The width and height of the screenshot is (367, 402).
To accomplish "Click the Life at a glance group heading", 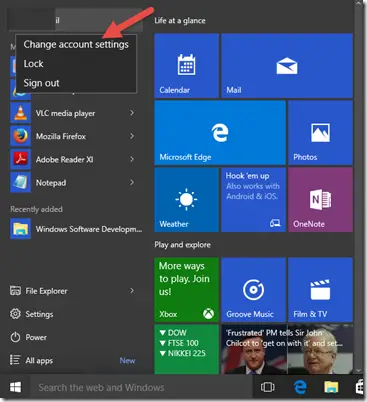I will (x=180, y=21).
